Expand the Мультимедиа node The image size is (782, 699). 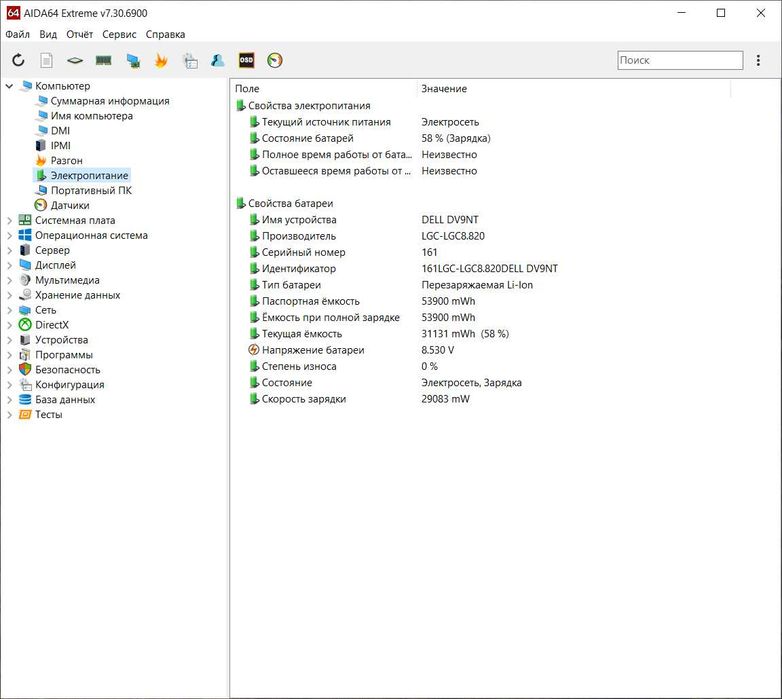tap(9, 280)
